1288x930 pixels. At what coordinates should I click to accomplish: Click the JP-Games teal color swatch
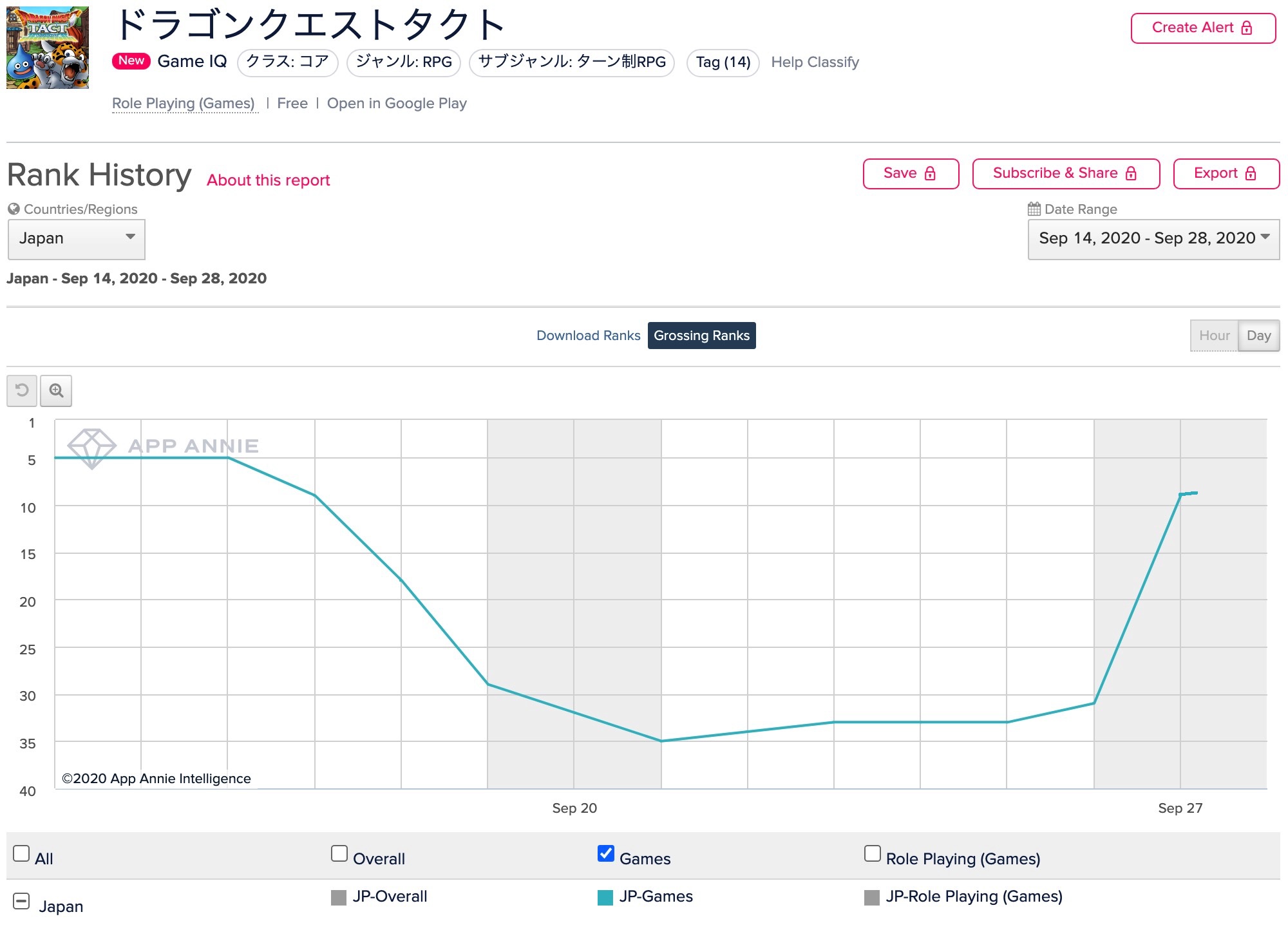(605, 897)
